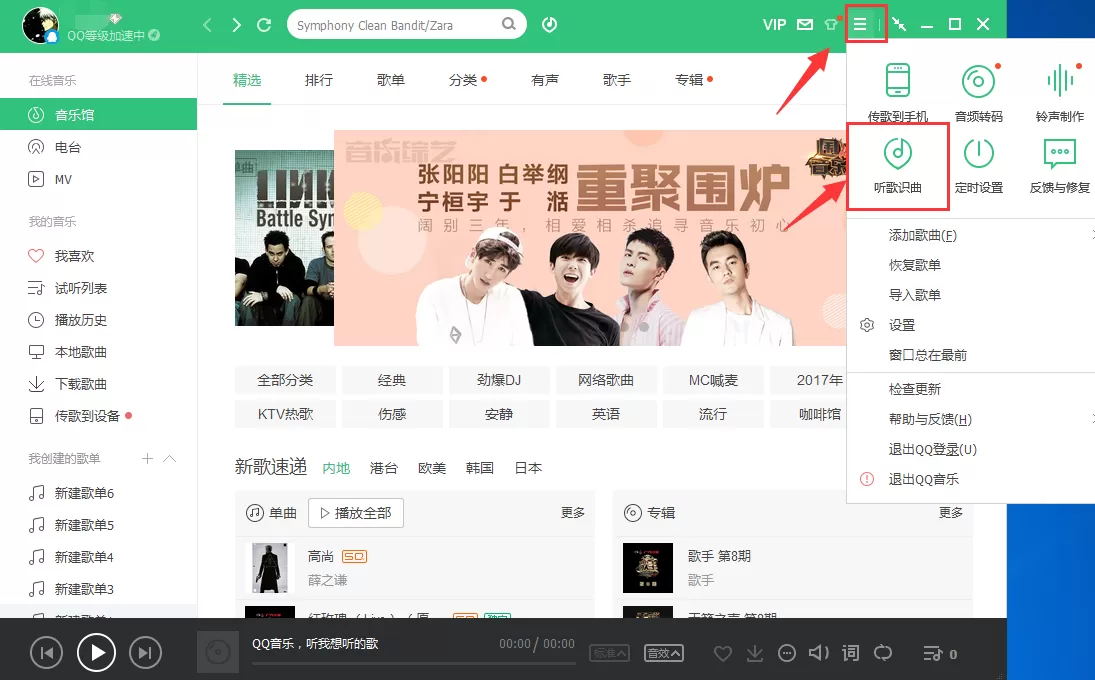
Task: Select the 欧美 region filter
Action: [432, 468]
